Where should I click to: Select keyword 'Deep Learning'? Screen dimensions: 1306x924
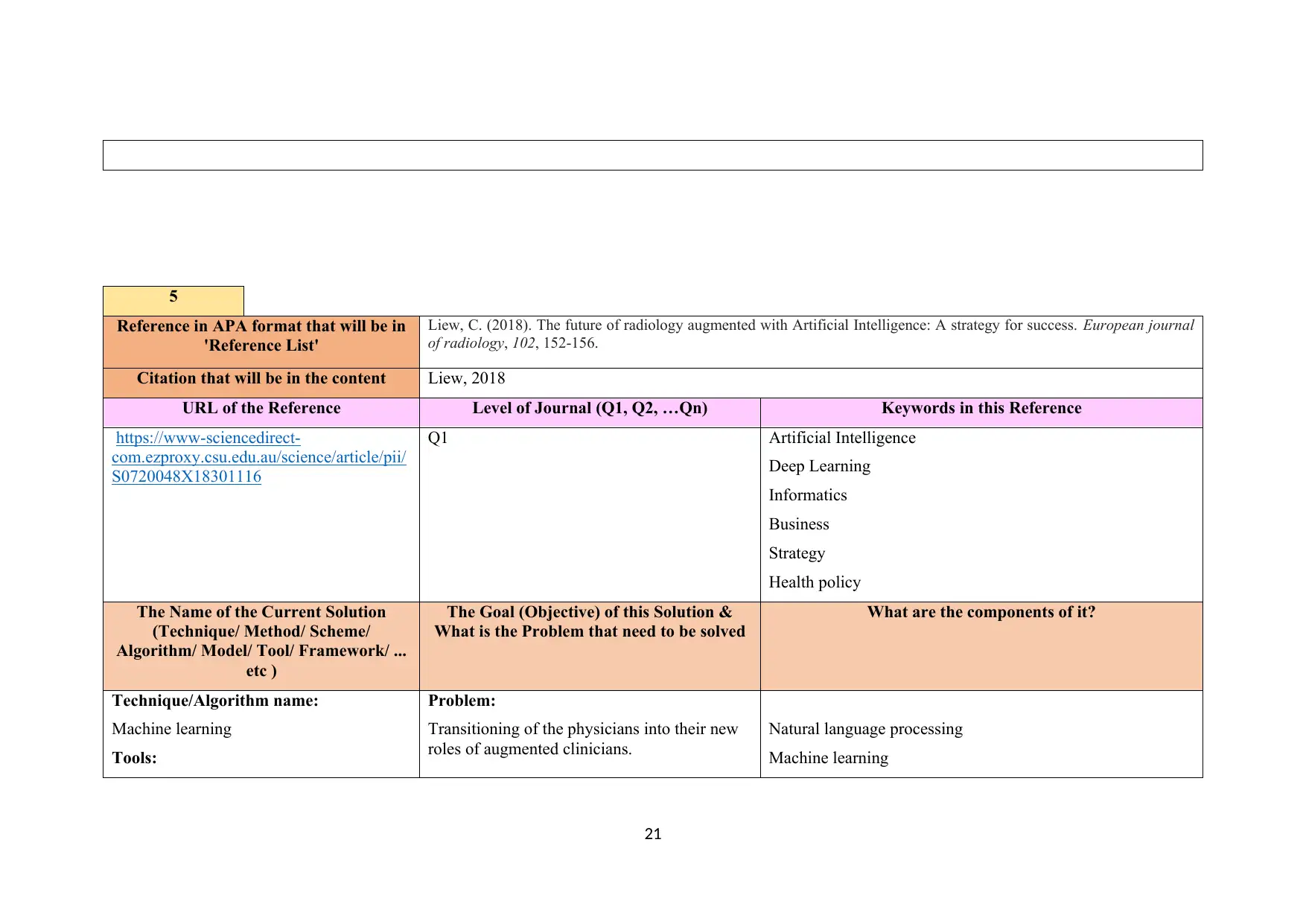tap(819, 466)
